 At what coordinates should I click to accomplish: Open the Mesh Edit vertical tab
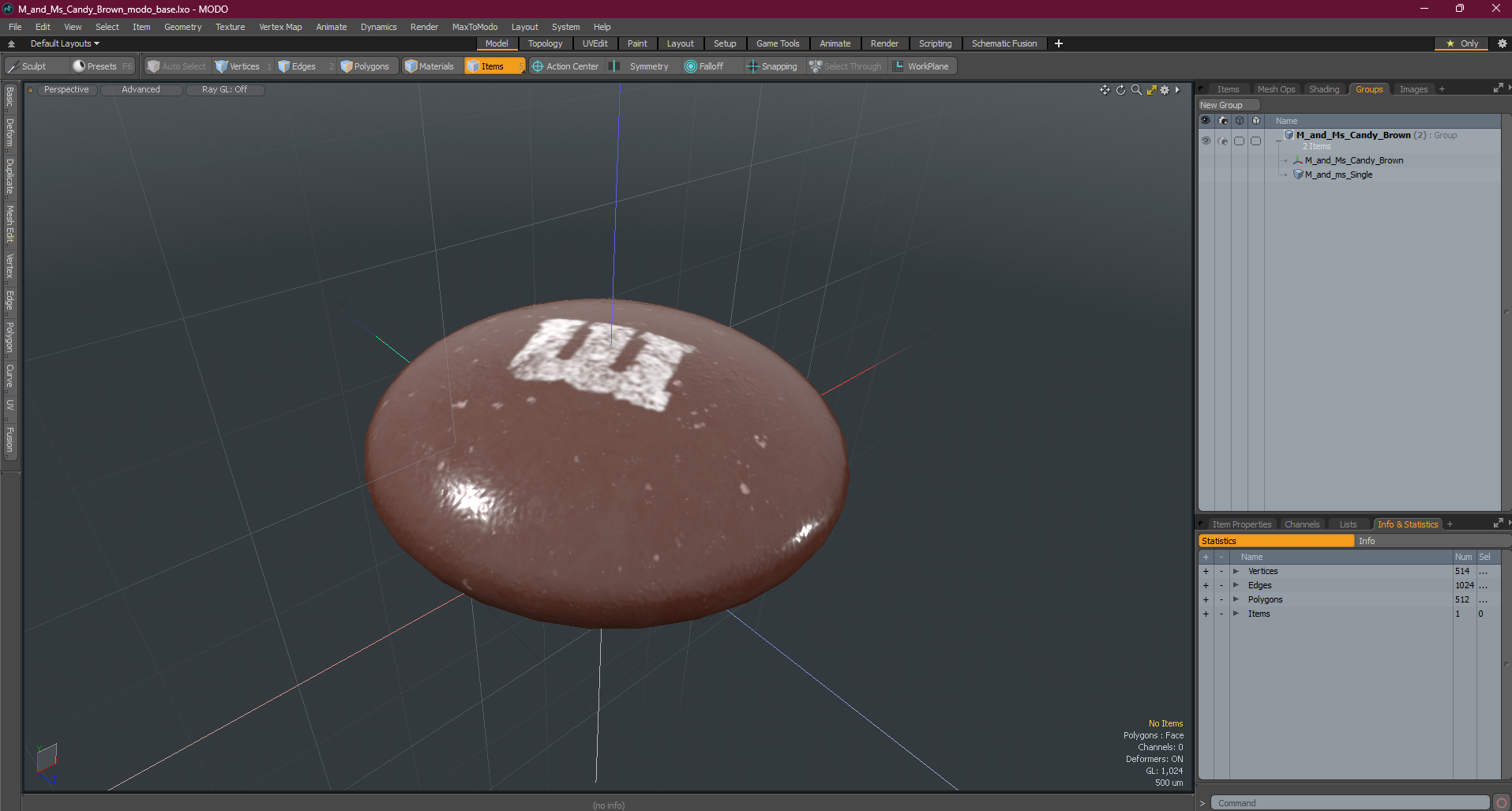[x=9, y=224]
